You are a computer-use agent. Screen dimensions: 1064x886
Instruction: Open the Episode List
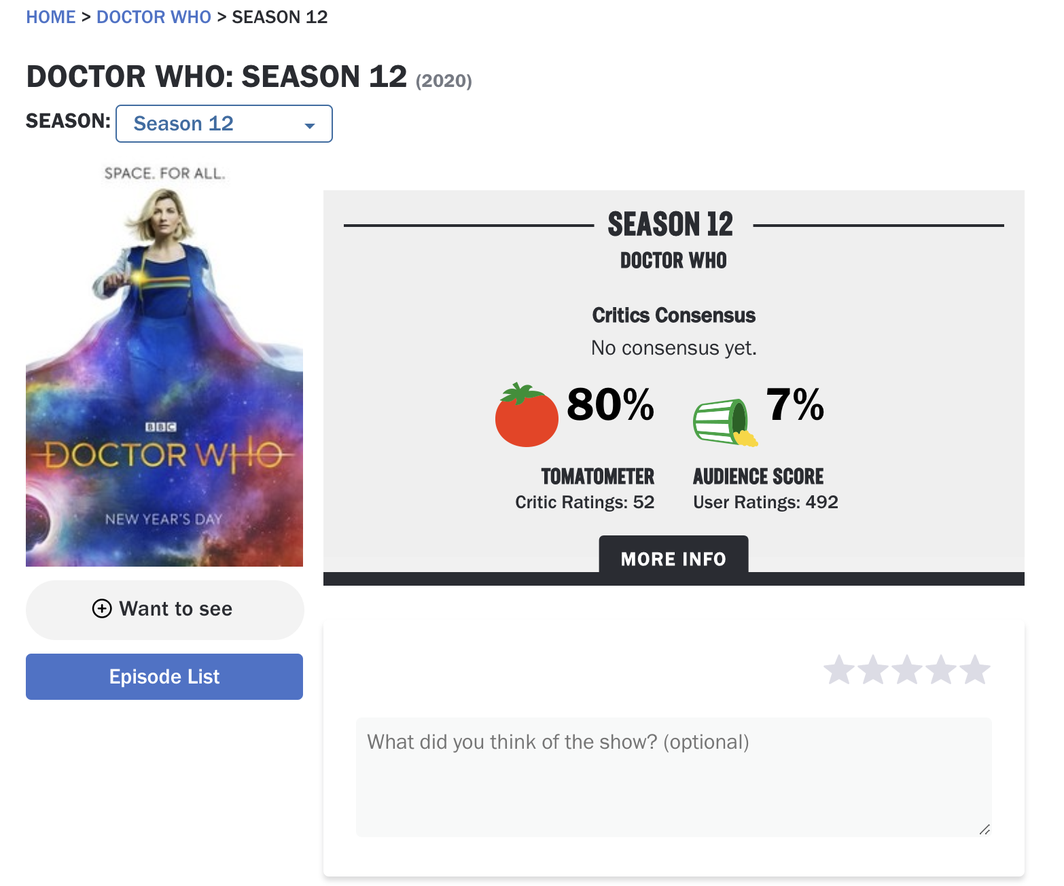164,677
